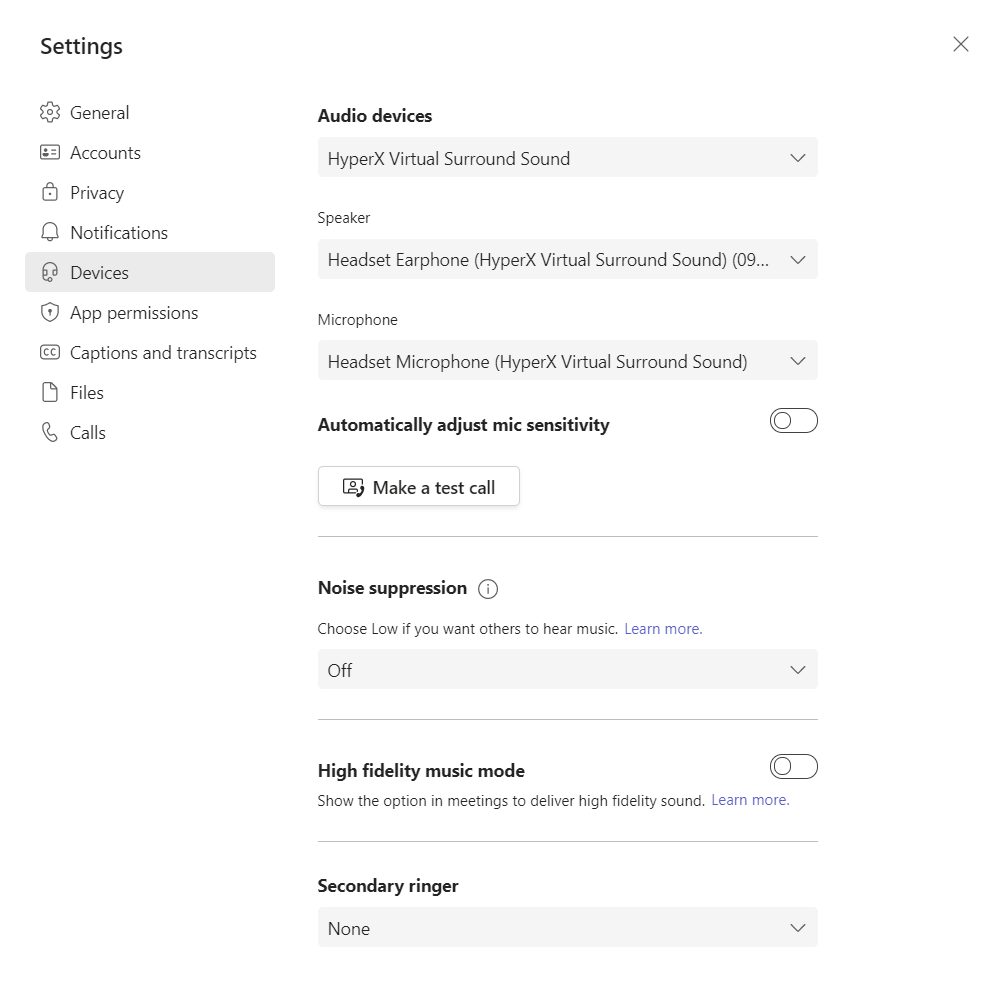Click the Captions and transcripts CC icon

[x=50, y=353]
